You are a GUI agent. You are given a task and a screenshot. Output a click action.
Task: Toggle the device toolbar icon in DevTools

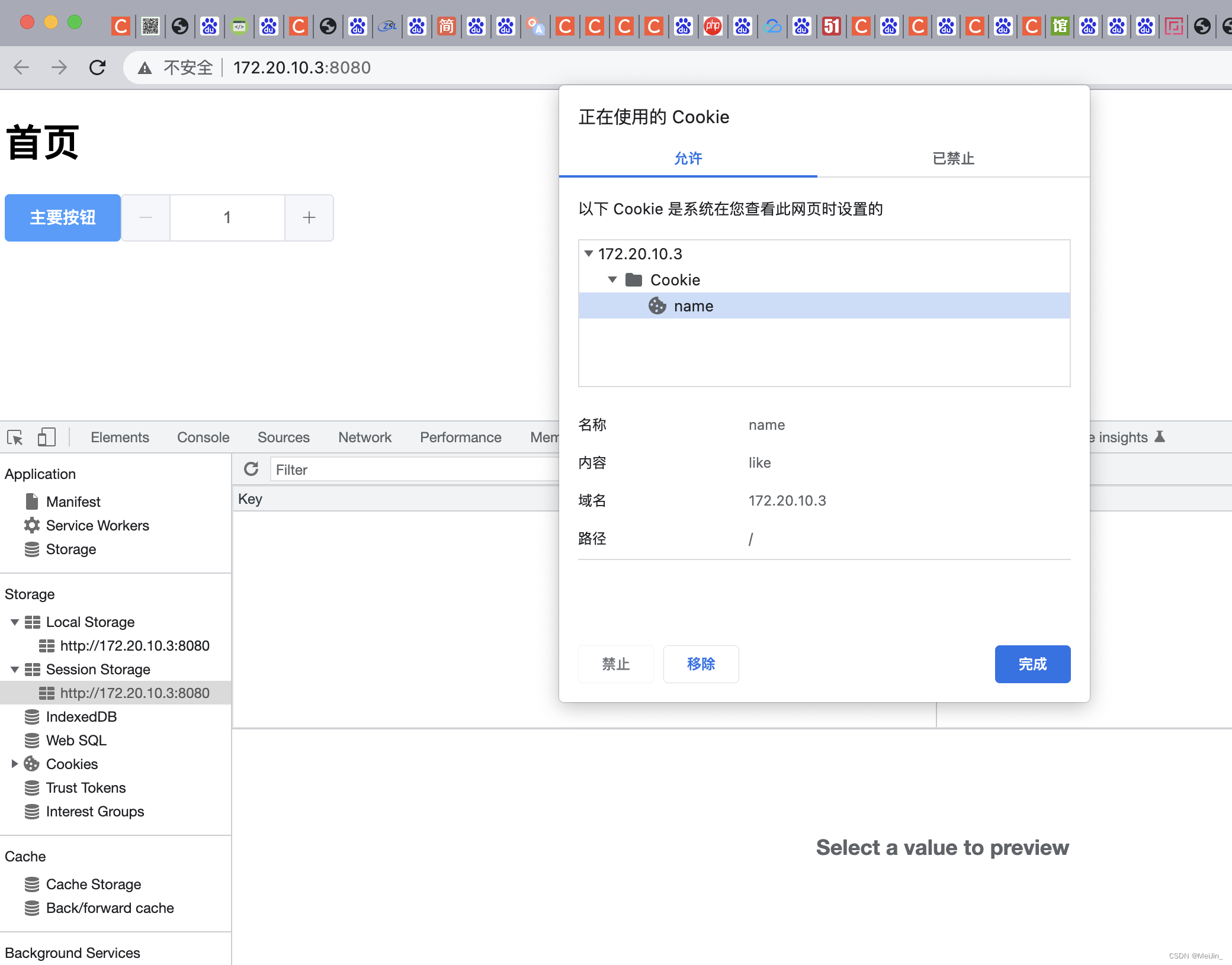(47, 437)
